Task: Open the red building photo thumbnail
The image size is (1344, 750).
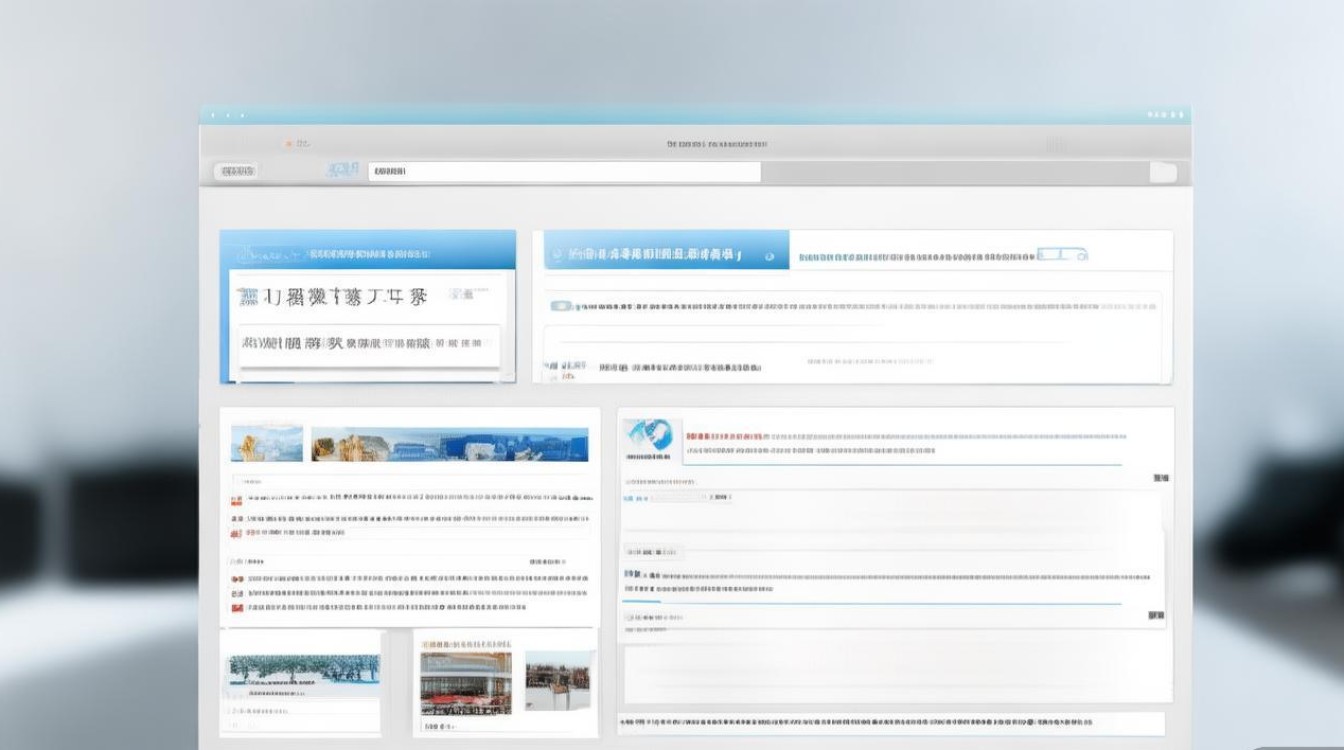Action: 466,682
